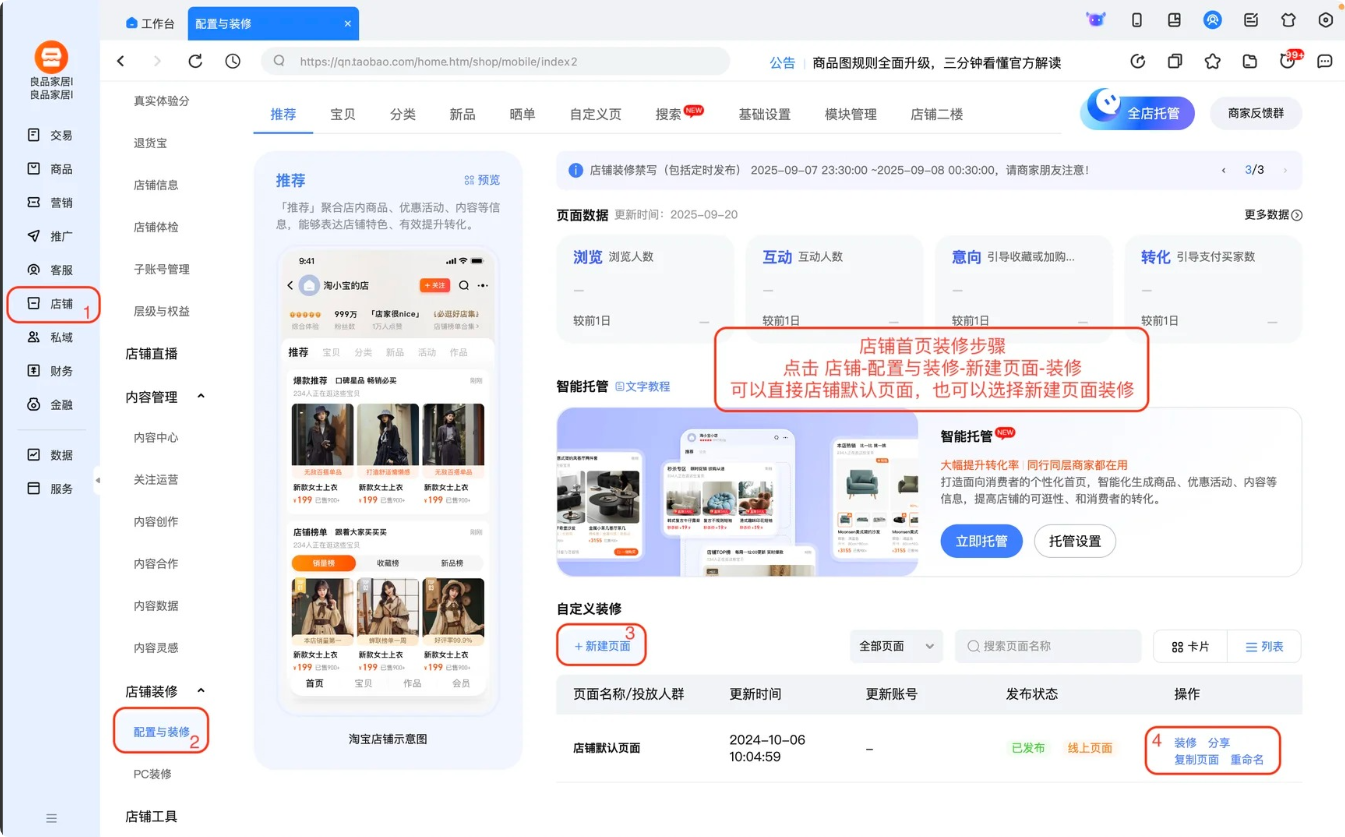Open 财务 in the left sidebar
The width and height of the screenshot is (1345, 837).
[x=50, y=371]
